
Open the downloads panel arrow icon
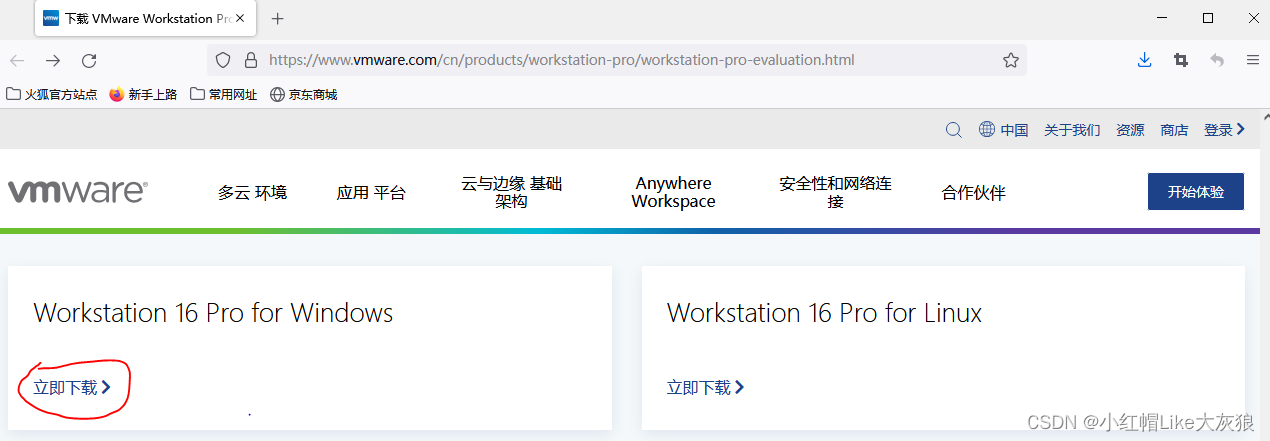click(1145, 60)
